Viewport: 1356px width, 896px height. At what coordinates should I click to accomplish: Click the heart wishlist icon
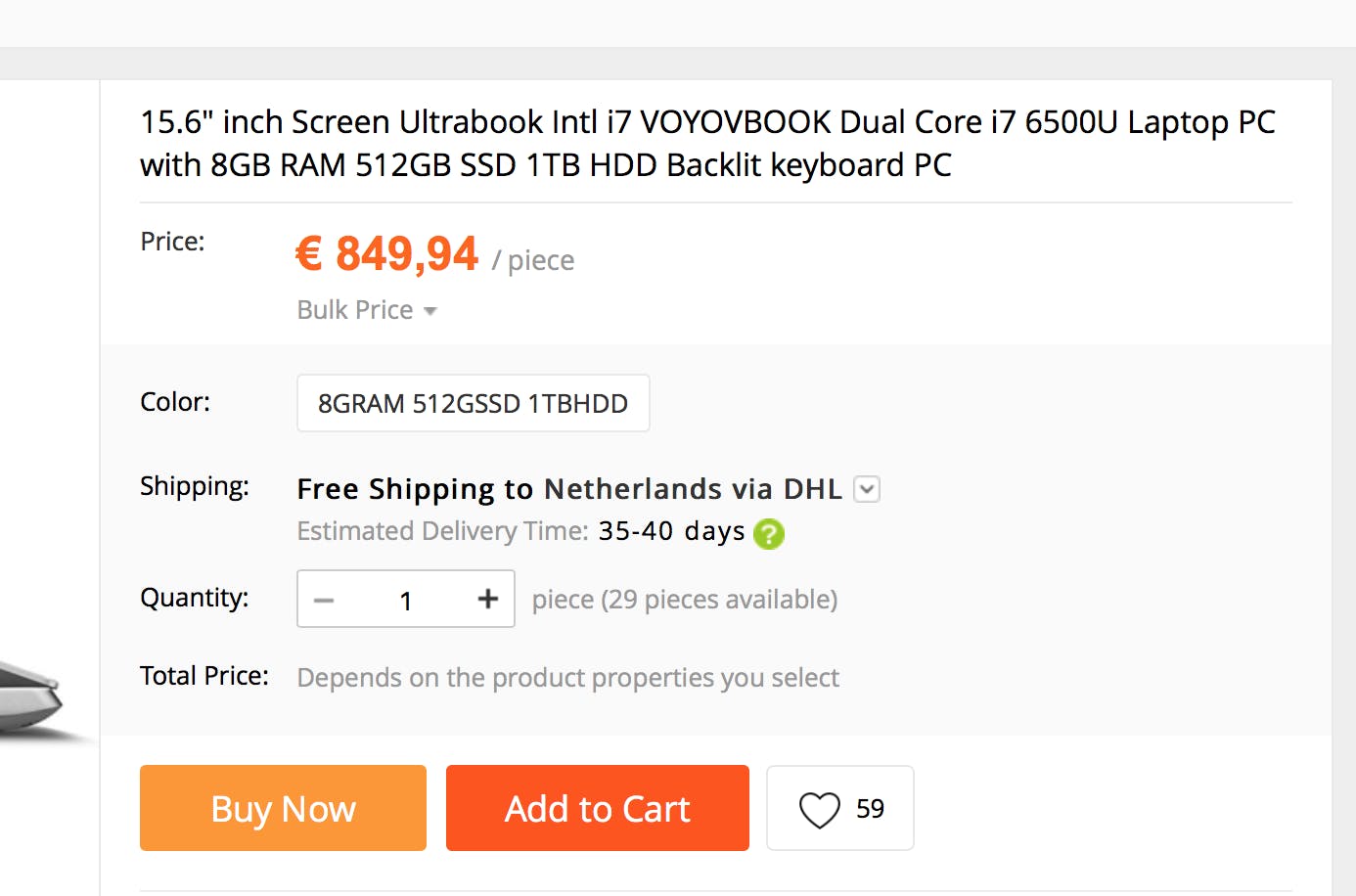tap(819, 810)
